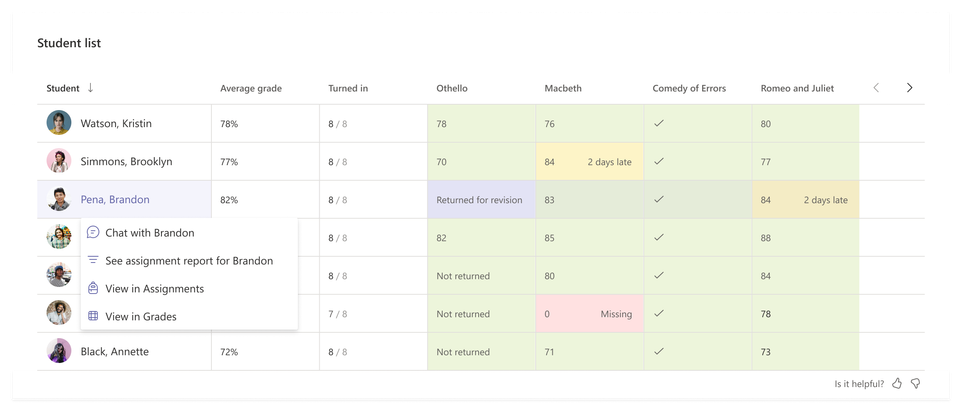Select View in Assignments option
This screenshot has width=962, height=411.
click(x=189, y=288)
